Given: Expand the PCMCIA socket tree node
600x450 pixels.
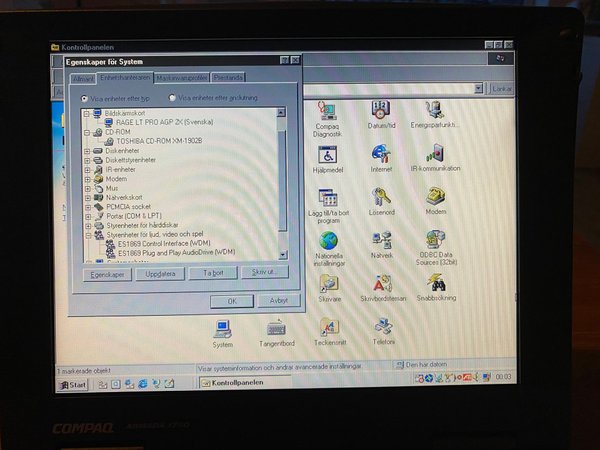Looking at the screenshot, I should pos(88,207).
